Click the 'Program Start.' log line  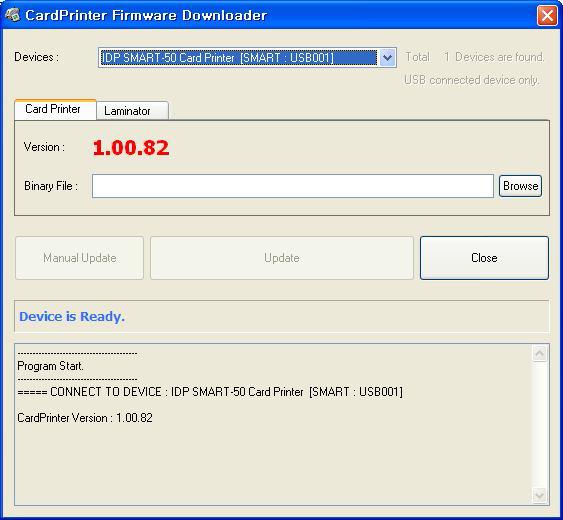tap(50, 366)
